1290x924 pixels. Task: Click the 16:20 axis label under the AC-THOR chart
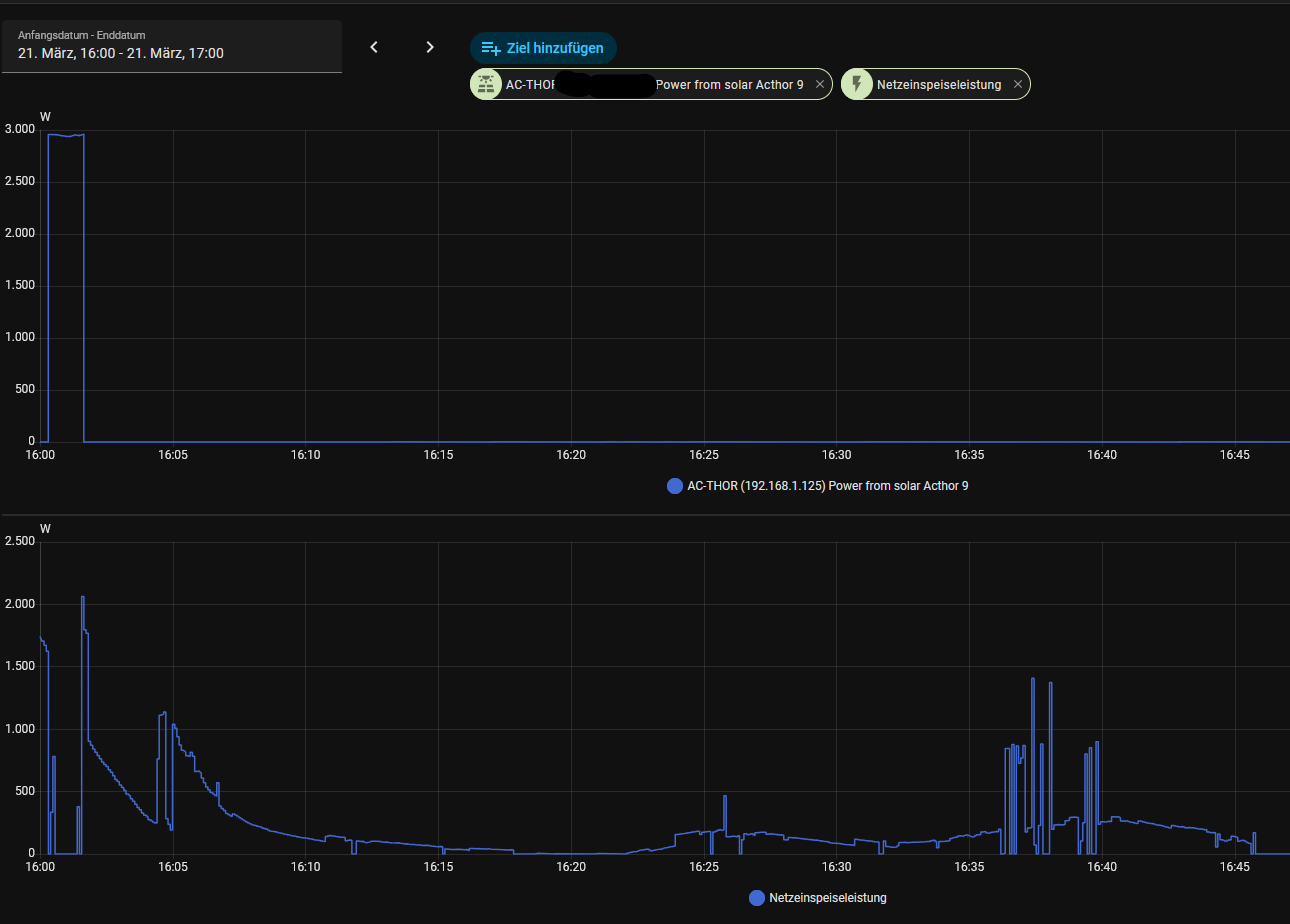571,455
